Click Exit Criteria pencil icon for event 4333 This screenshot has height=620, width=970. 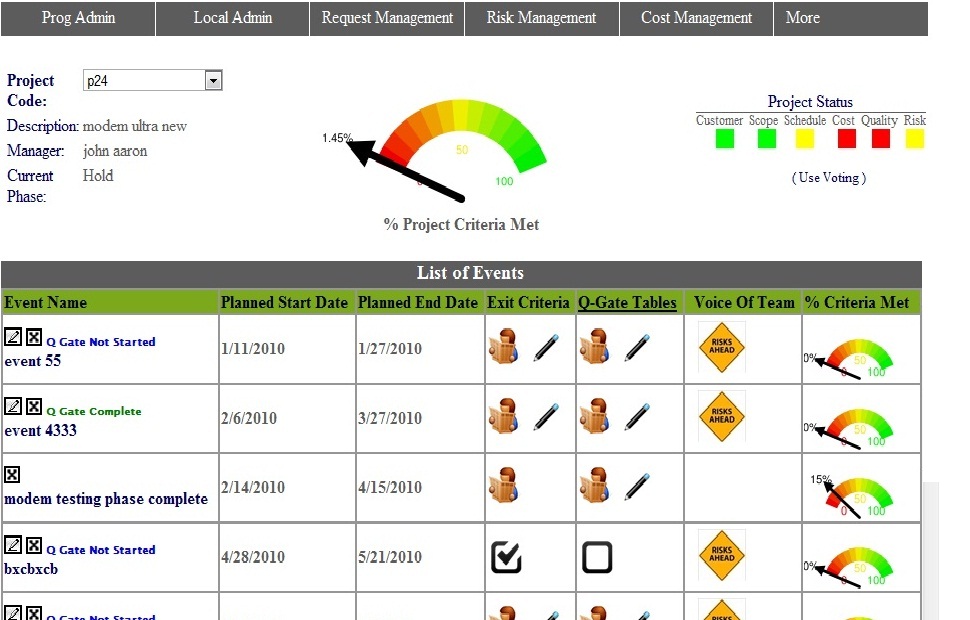pyautogui.click(x=545, y=417)
